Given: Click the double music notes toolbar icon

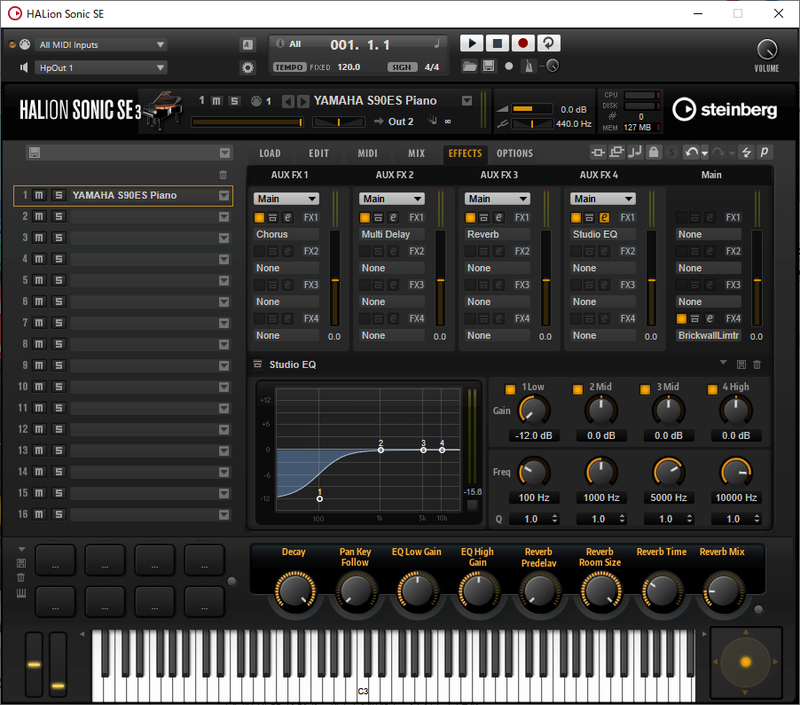Looking at the screenshot, I should coord(635,152).
